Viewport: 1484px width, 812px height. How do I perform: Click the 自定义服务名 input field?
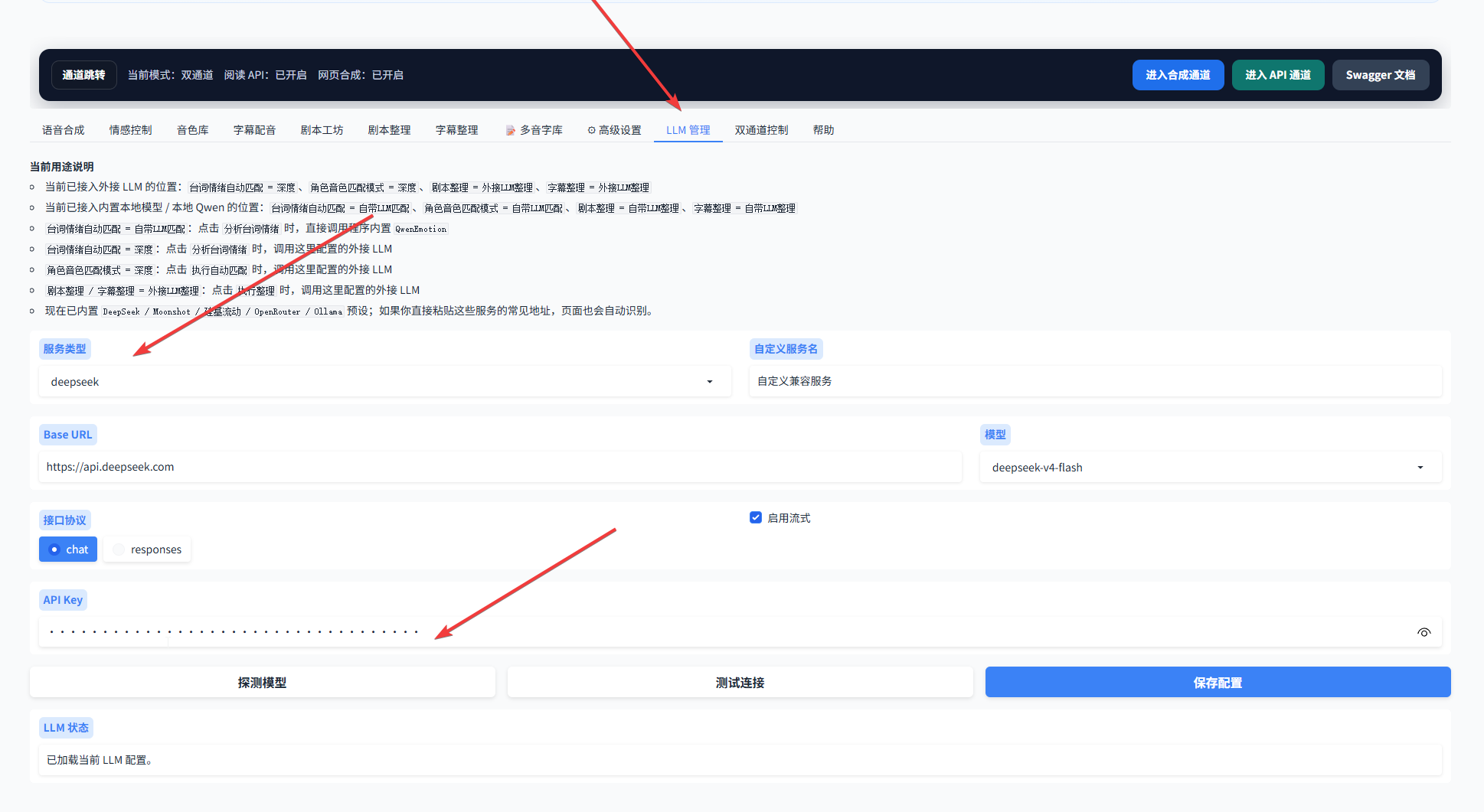pyautogui.click(x=1096, y=381)
